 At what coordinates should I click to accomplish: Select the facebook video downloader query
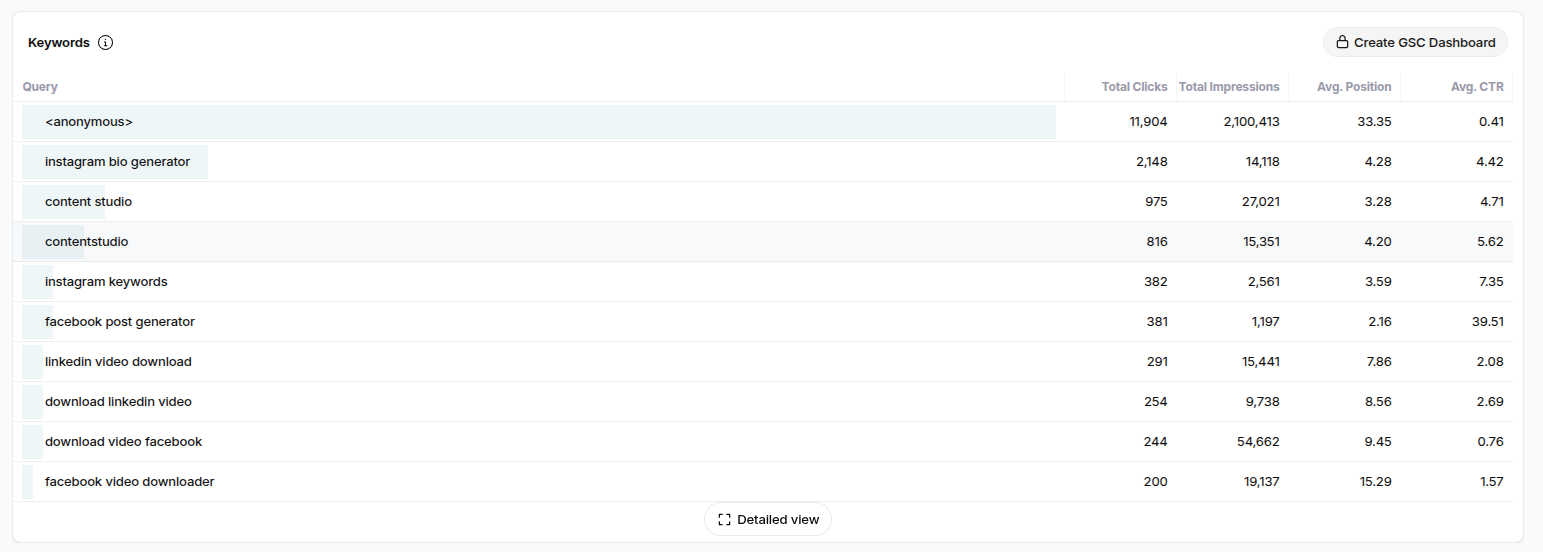pos(129,482)
